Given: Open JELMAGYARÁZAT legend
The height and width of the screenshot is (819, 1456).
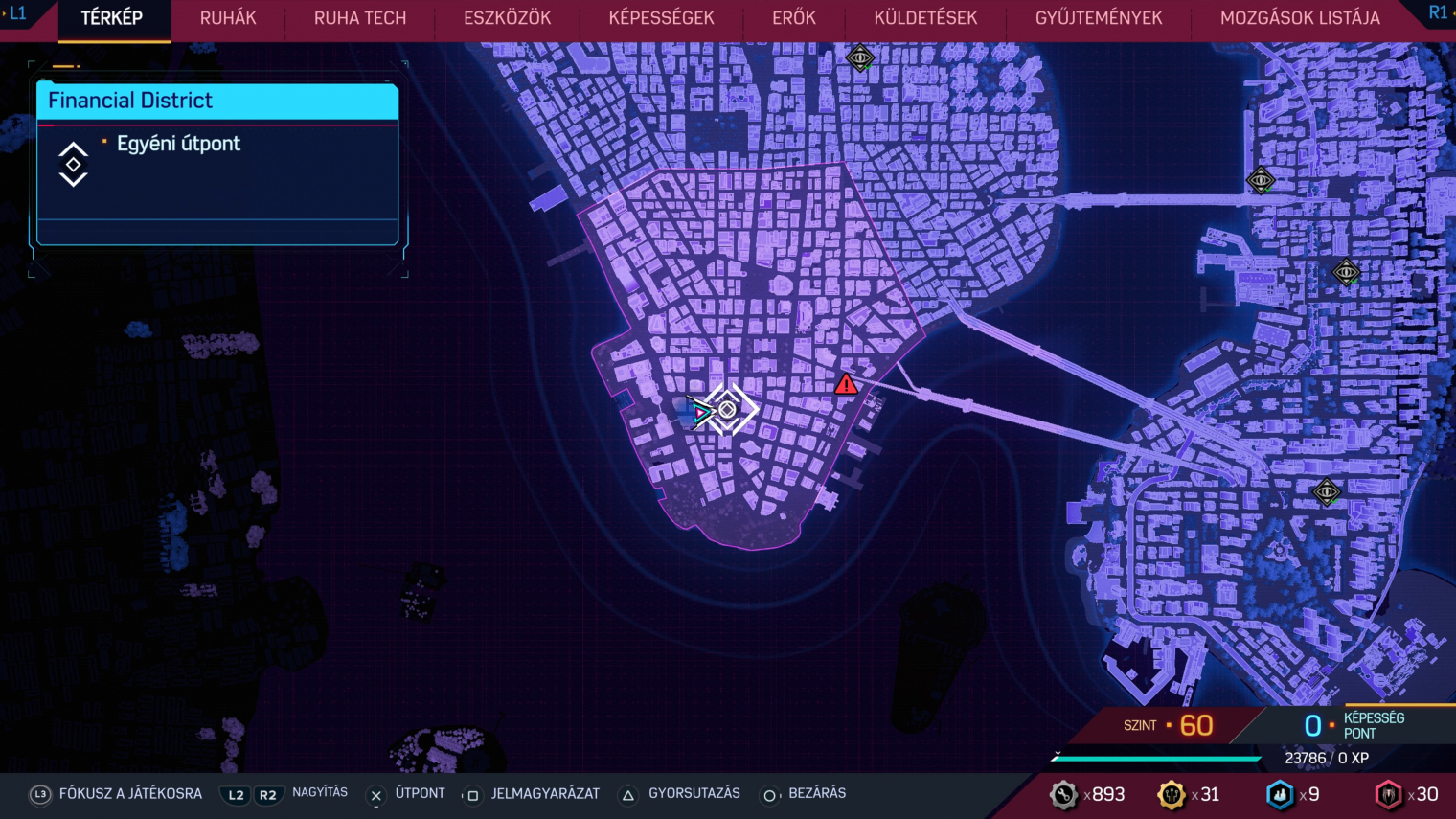Looking at the screenshot, I should [x=545, y=794].
